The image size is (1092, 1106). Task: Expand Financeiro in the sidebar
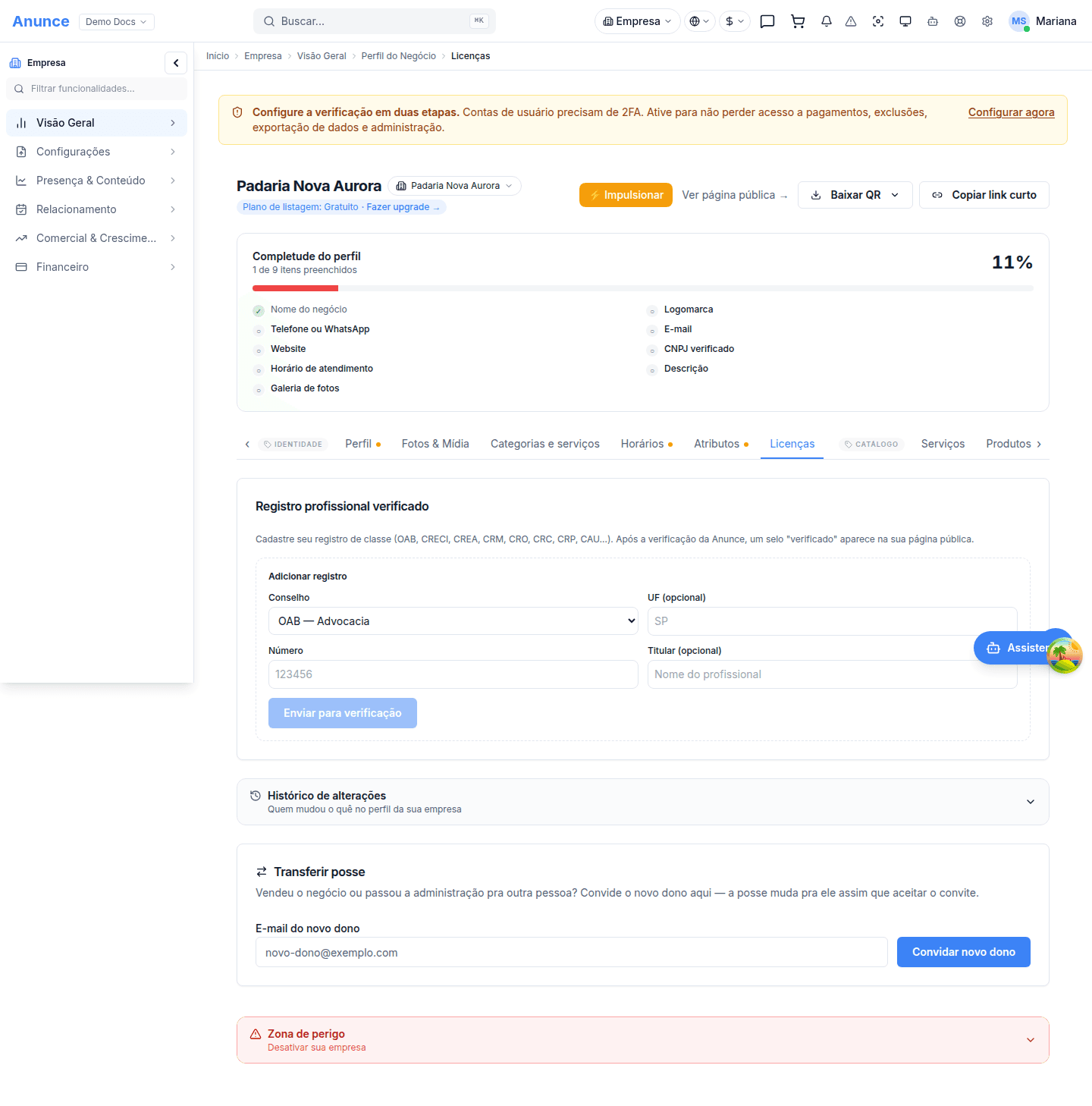[x=96, y=267]
